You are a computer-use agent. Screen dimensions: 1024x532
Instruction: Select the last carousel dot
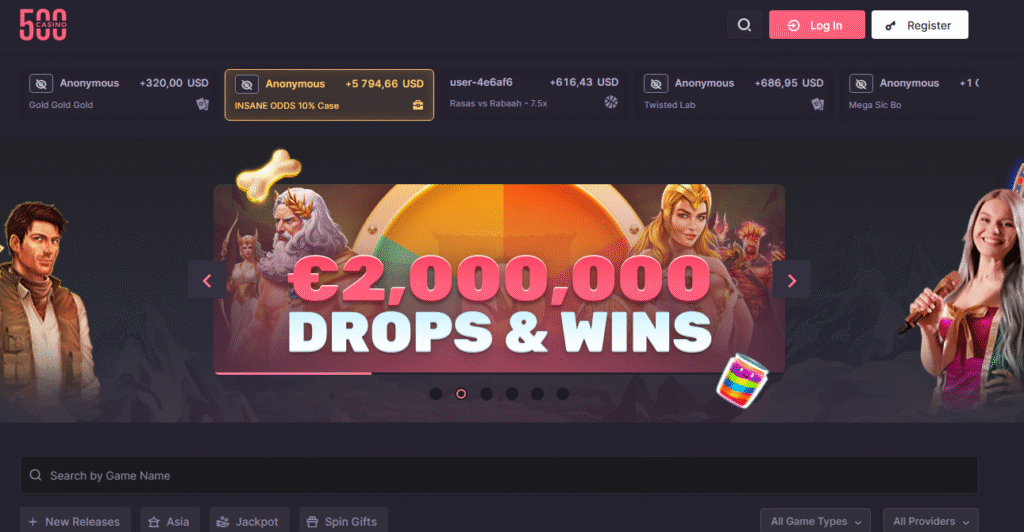click(562, 394)
